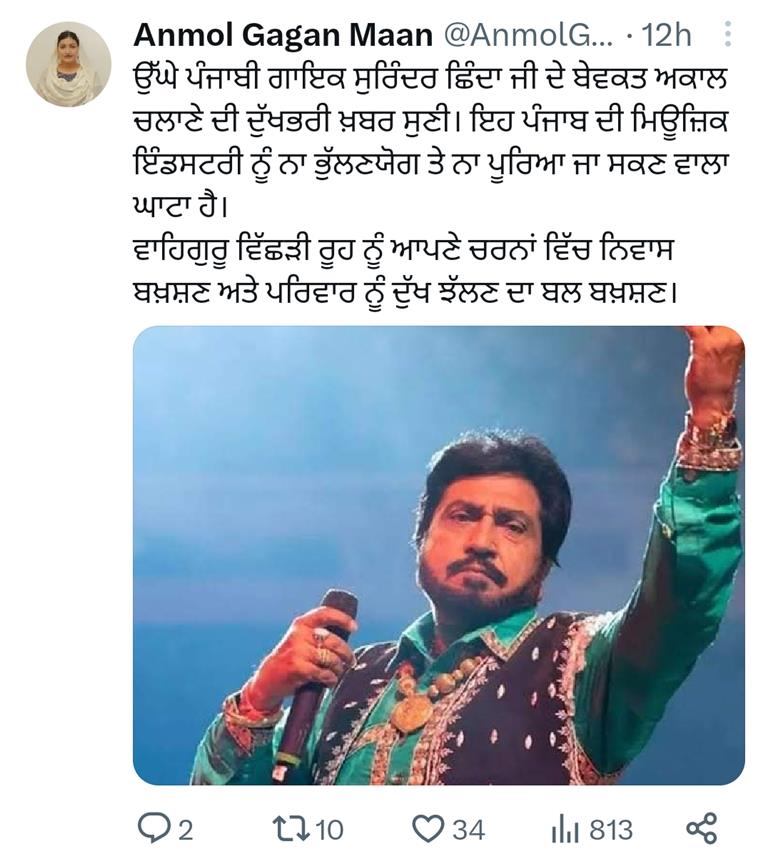Like the tweet with the heart icon
Image resolution: width=770 pixels, height=851 pixels.
(x=429, y=829)
